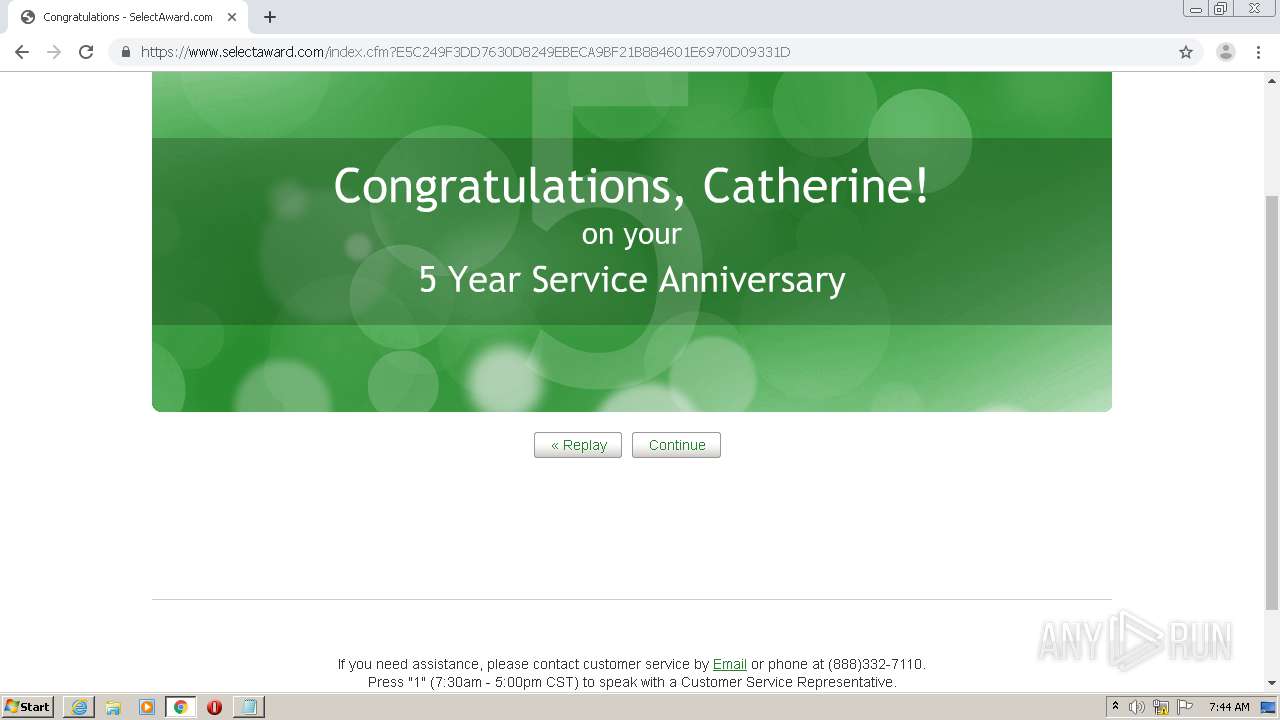Select the Congratulations - SelectAward.com tab
This screenshot has height=720, width=1280.
tap(127, 17)
